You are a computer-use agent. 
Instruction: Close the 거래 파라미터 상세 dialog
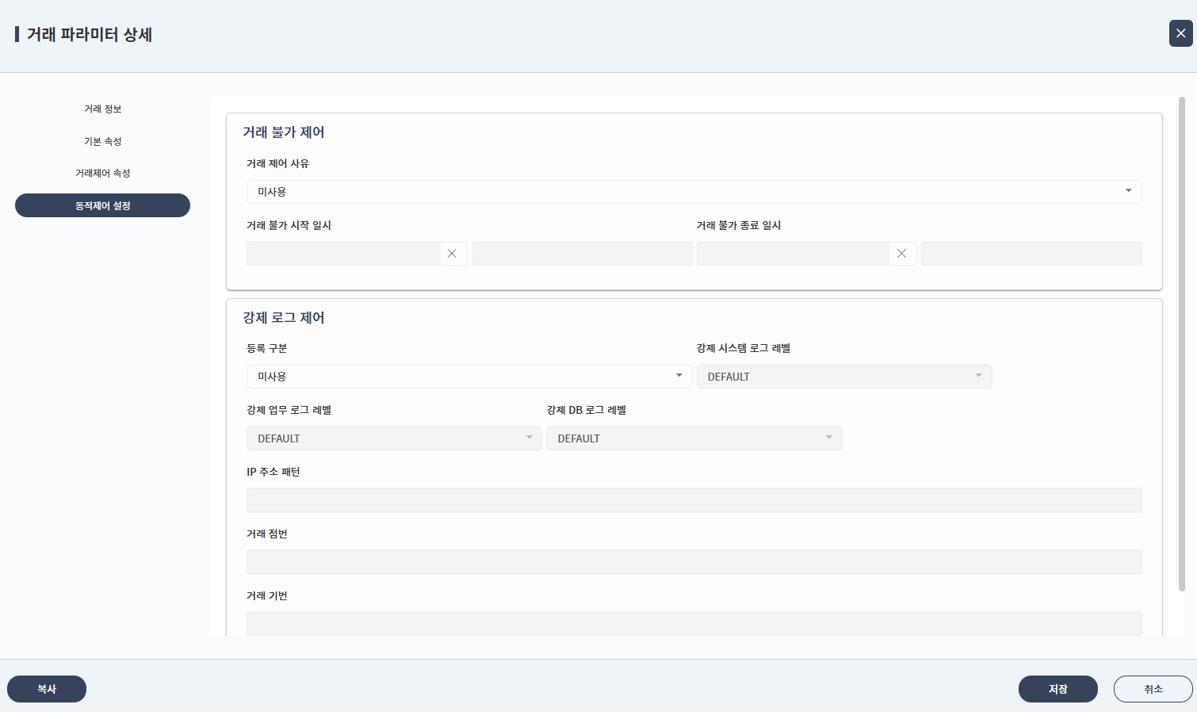[x=1180, y=33]
